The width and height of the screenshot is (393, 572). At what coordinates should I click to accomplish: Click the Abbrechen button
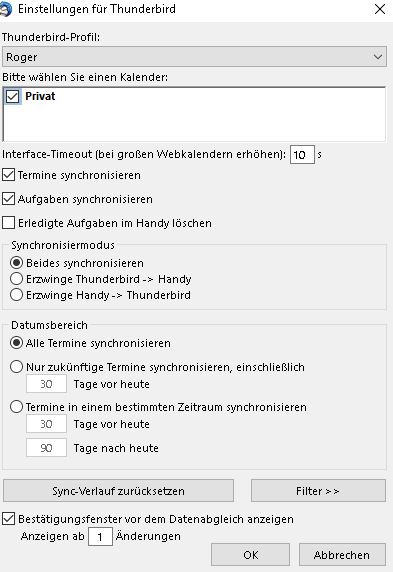pos(342,555)
